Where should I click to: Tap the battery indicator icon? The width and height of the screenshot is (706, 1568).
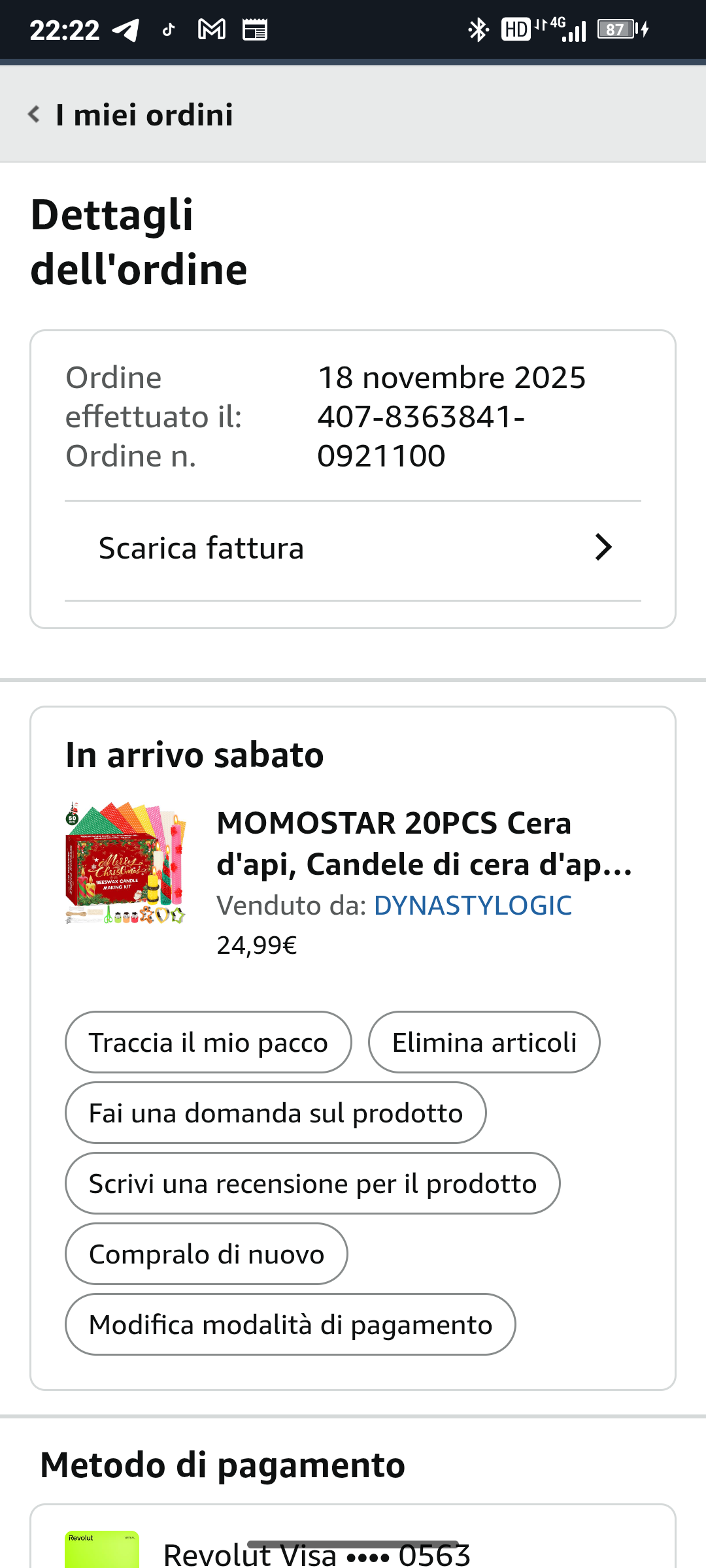[x=616, y=30]
